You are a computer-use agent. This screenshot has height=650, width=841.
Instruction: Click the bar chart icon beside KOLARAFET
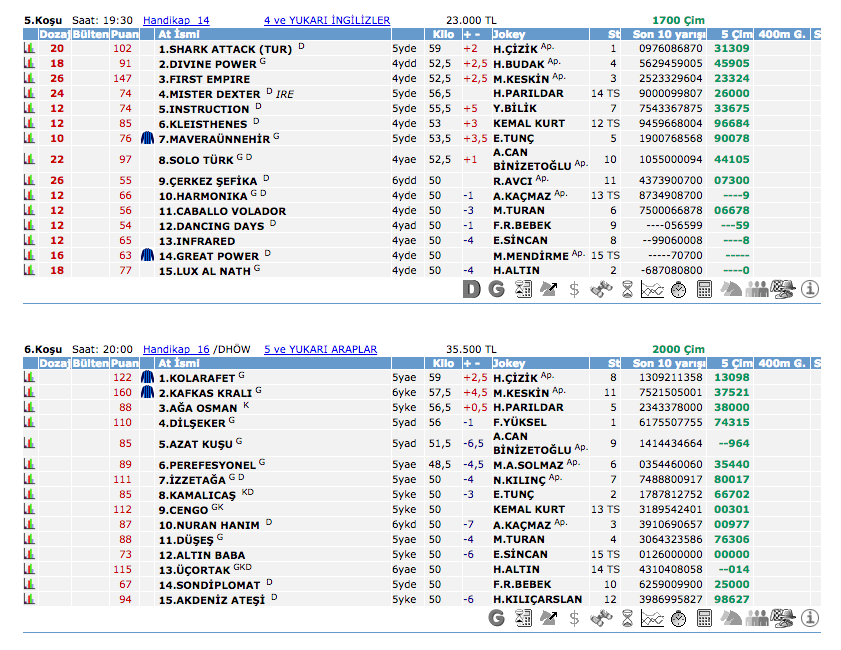(x=30, y=378)
